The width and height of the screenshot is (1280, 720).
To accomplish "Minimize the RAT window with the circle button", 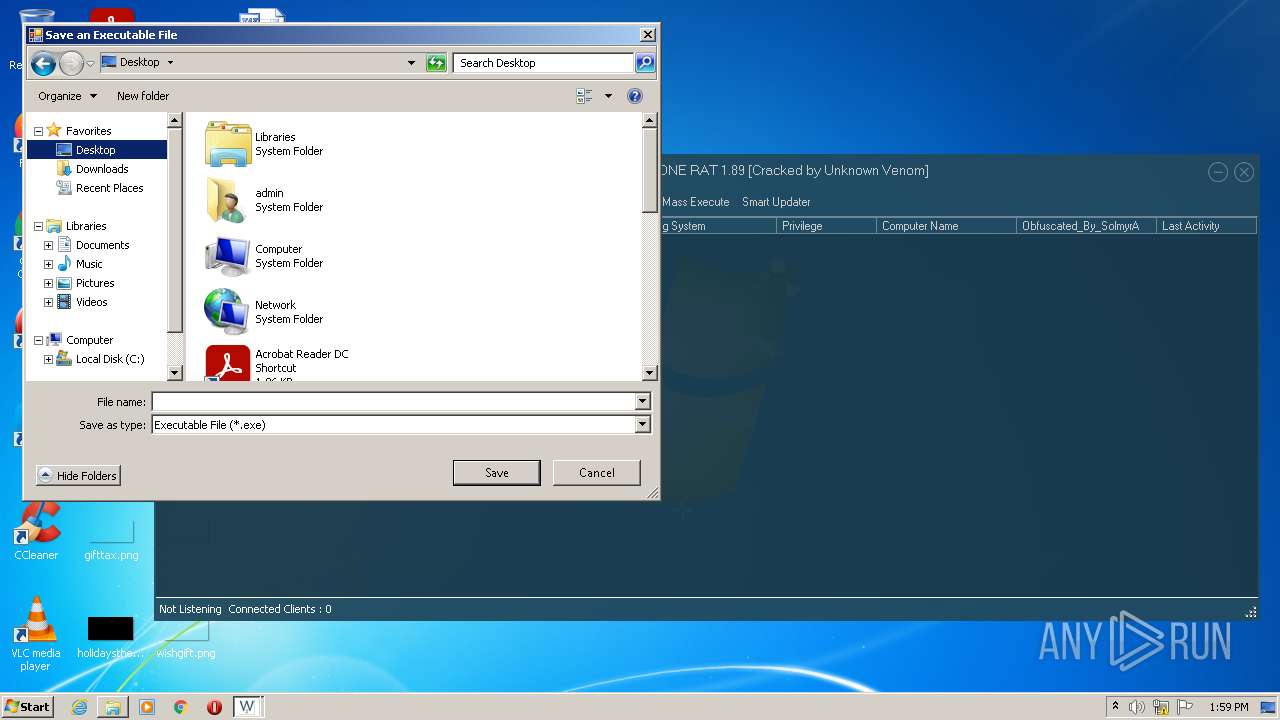I will click(x=1218, y=172).
